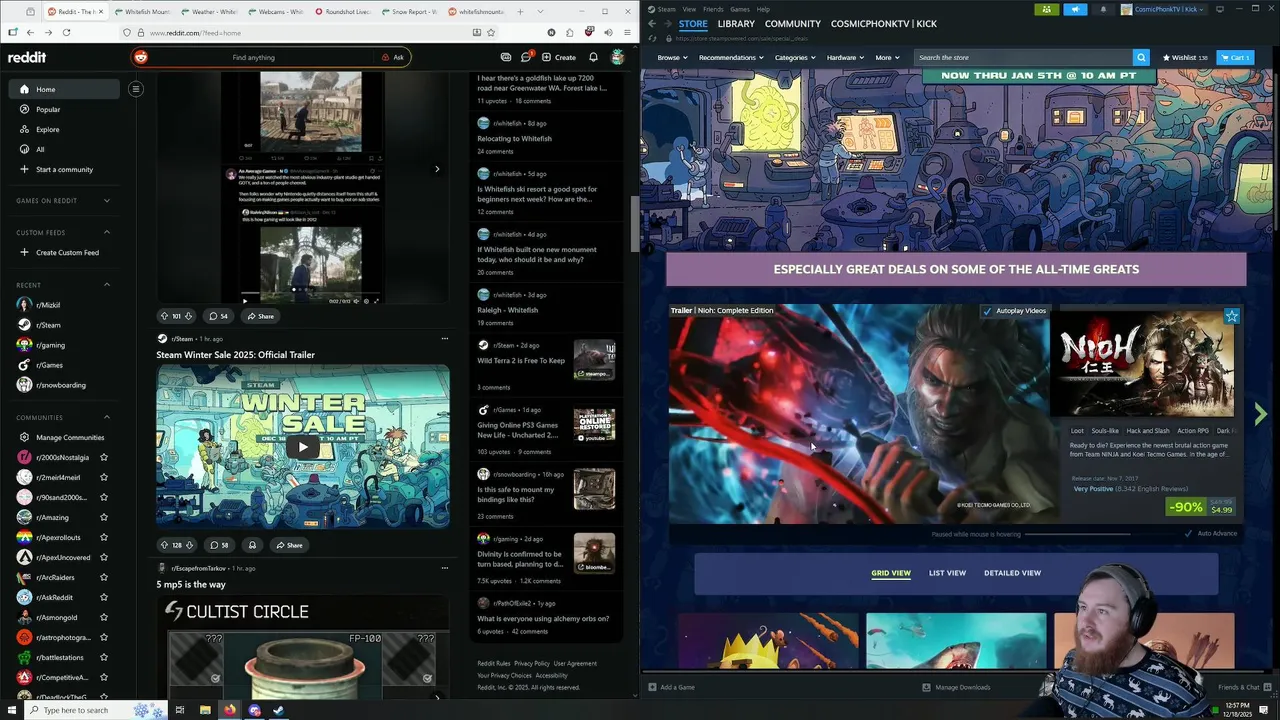The image size is (1280, 720).
Task: Switch to List View on Steam sale
Action: tap(947, 573)
